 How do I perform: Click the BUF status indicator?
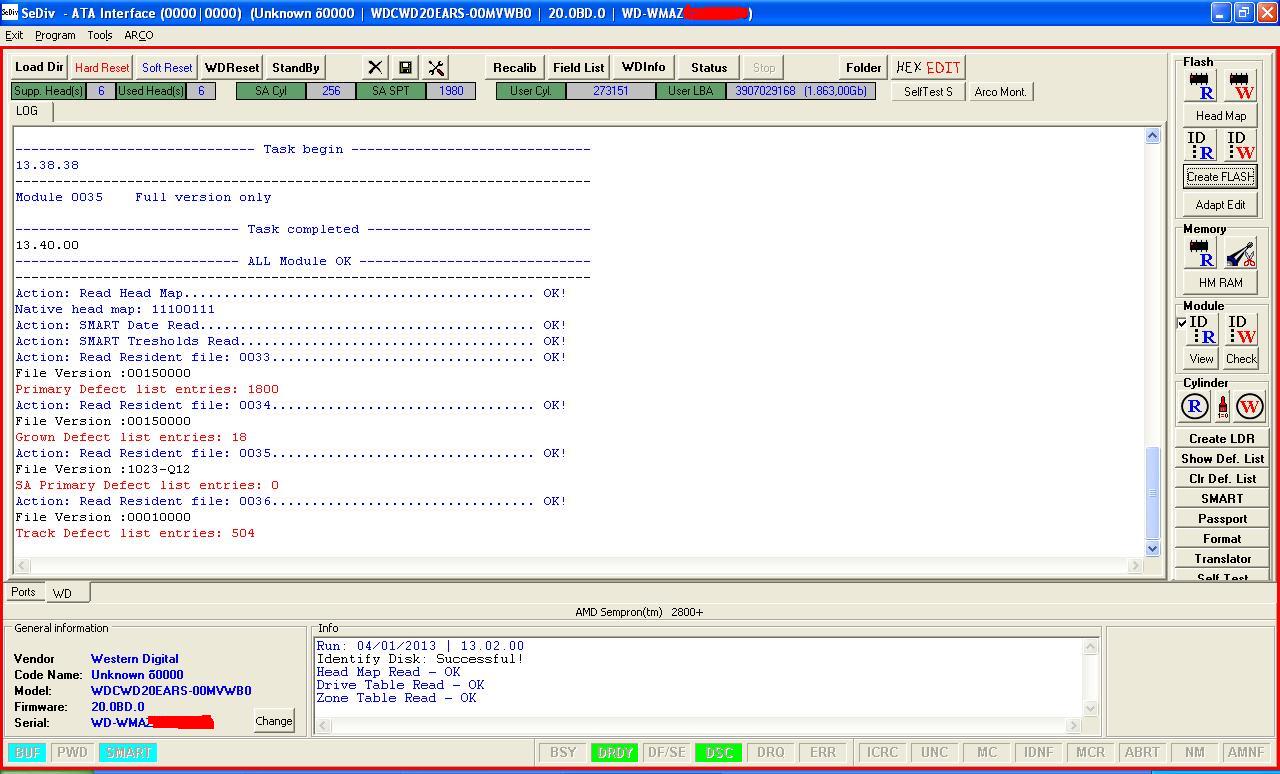(28, 752)
